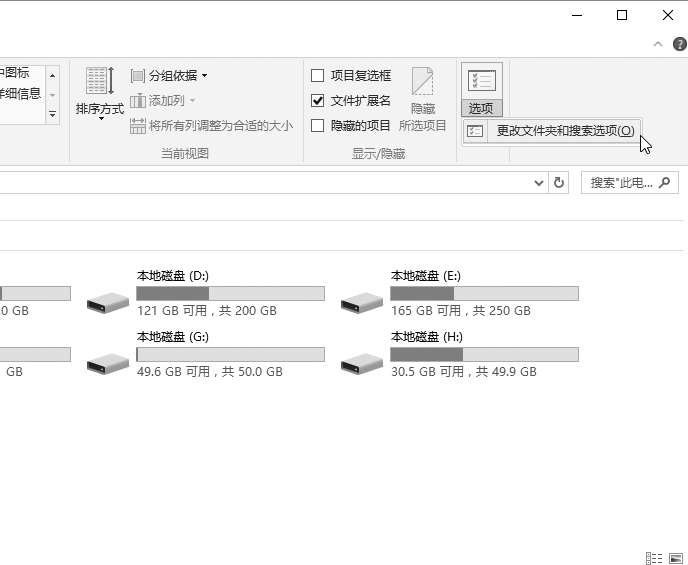Select the 本地磁盘 (E:) drive icon

click(362, 303)
